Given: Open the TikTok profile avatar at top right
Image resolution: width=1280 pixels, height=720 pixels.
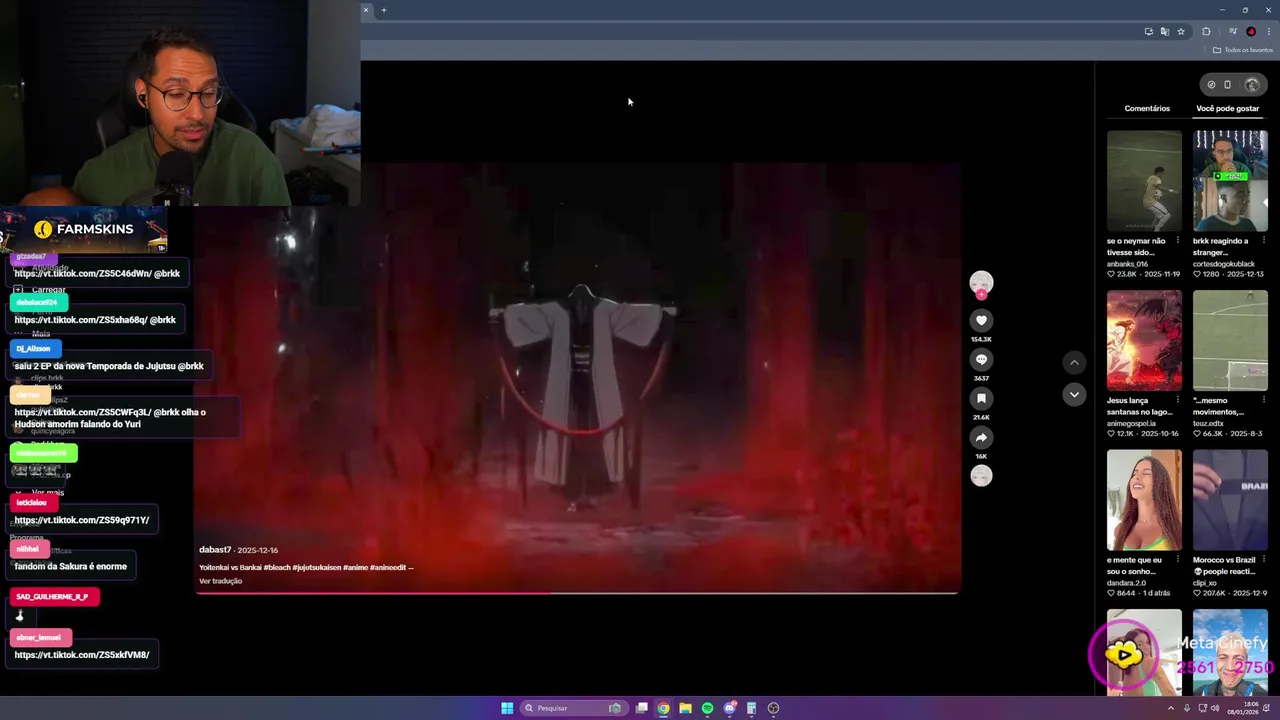Looking at the screenshot, I should pos(1251,84).
